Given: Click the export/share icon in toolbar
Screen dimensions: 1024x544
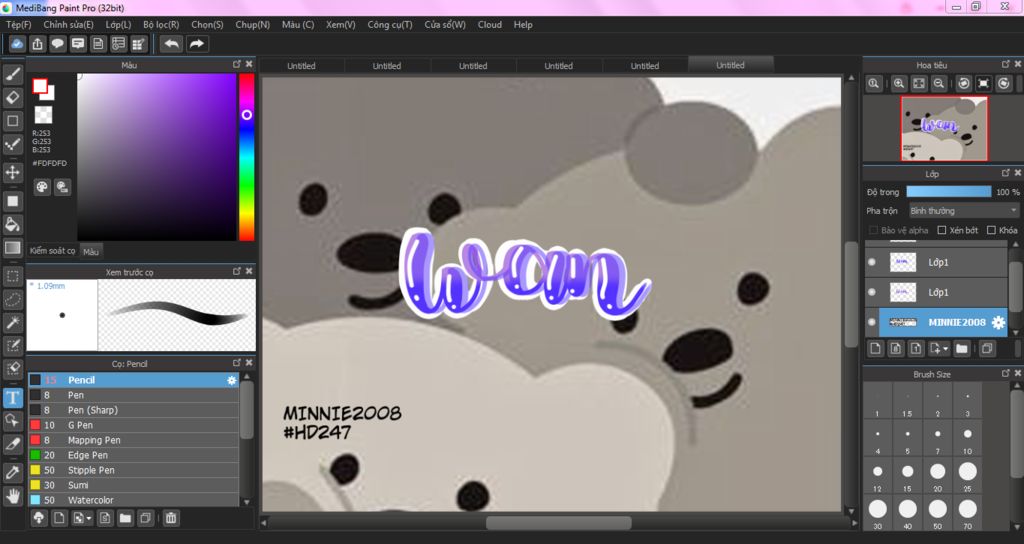Looking at the screenshot, I should pyautogui.click(x=37, y=44).
